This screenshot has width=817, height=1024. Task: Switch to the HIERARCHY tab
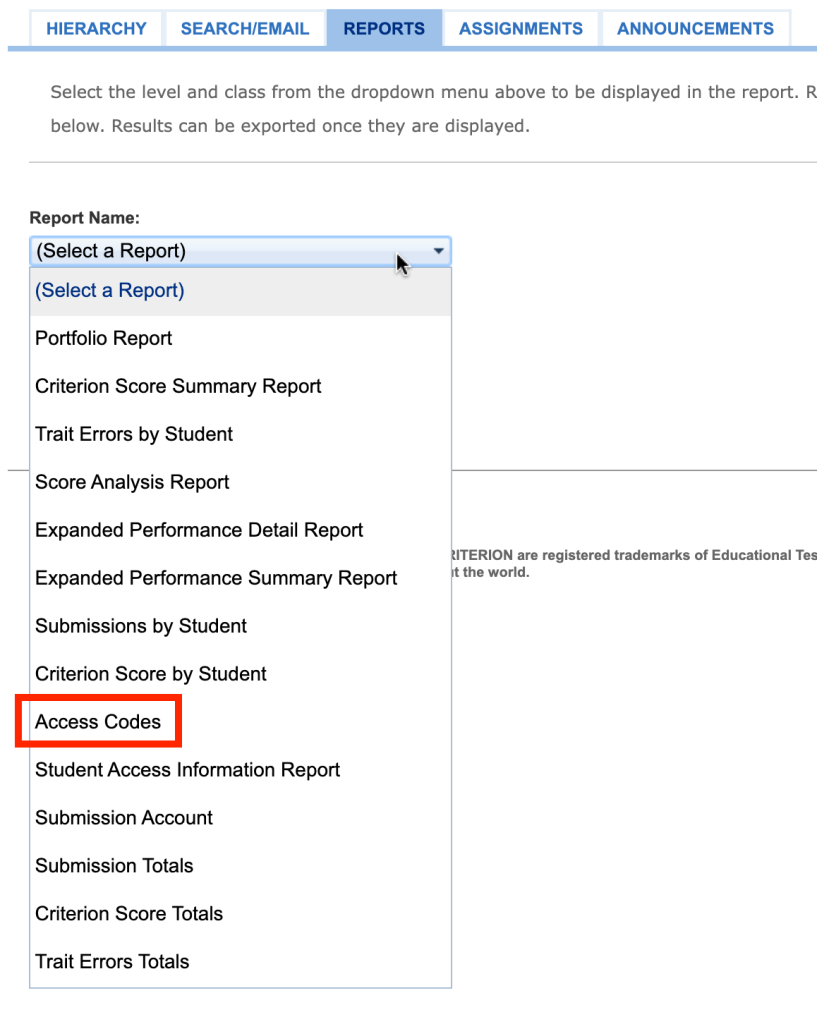96,28
